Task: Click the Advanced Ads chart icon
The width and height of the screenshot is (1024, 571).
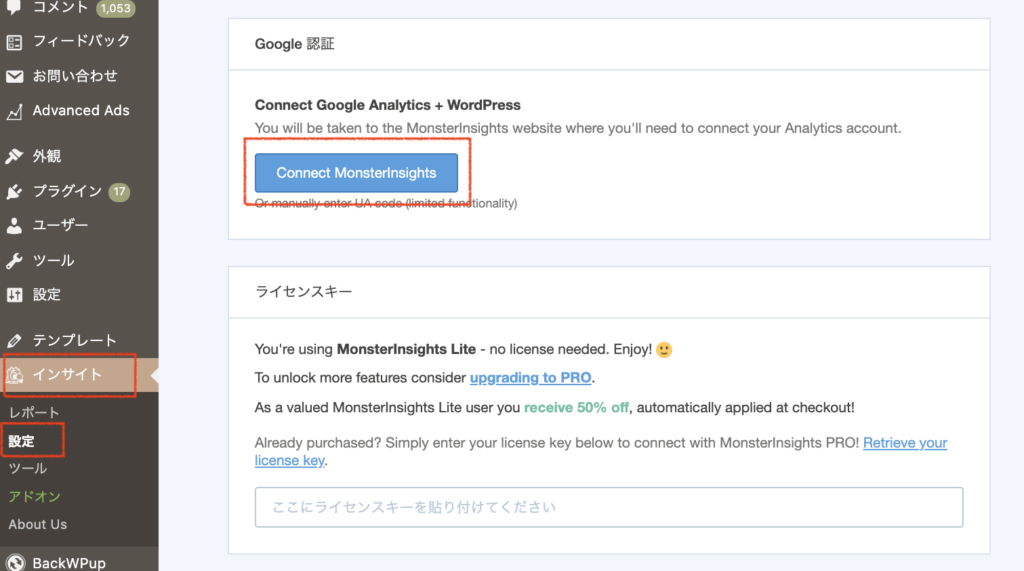Action: [14, 112]
